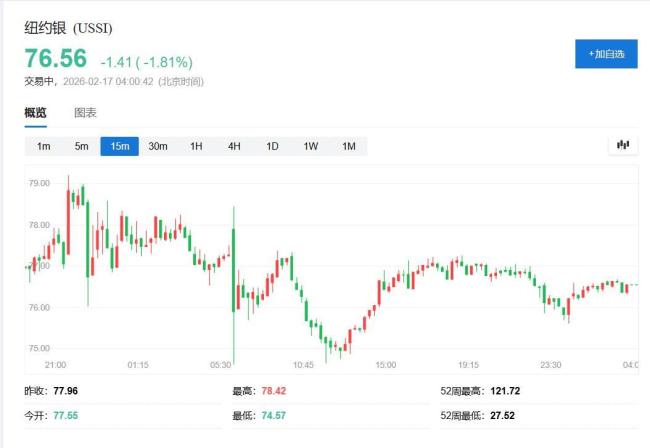Image resolution: width=650 pixels, height=448 pixels.
Task: Click the 01:15 time axis label
Action: (138, 365)
